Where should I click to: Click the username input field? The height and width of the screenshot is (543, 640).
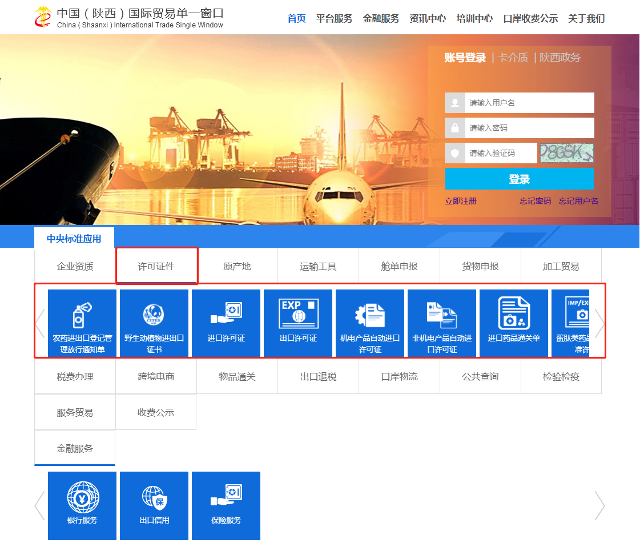point(529,102)
